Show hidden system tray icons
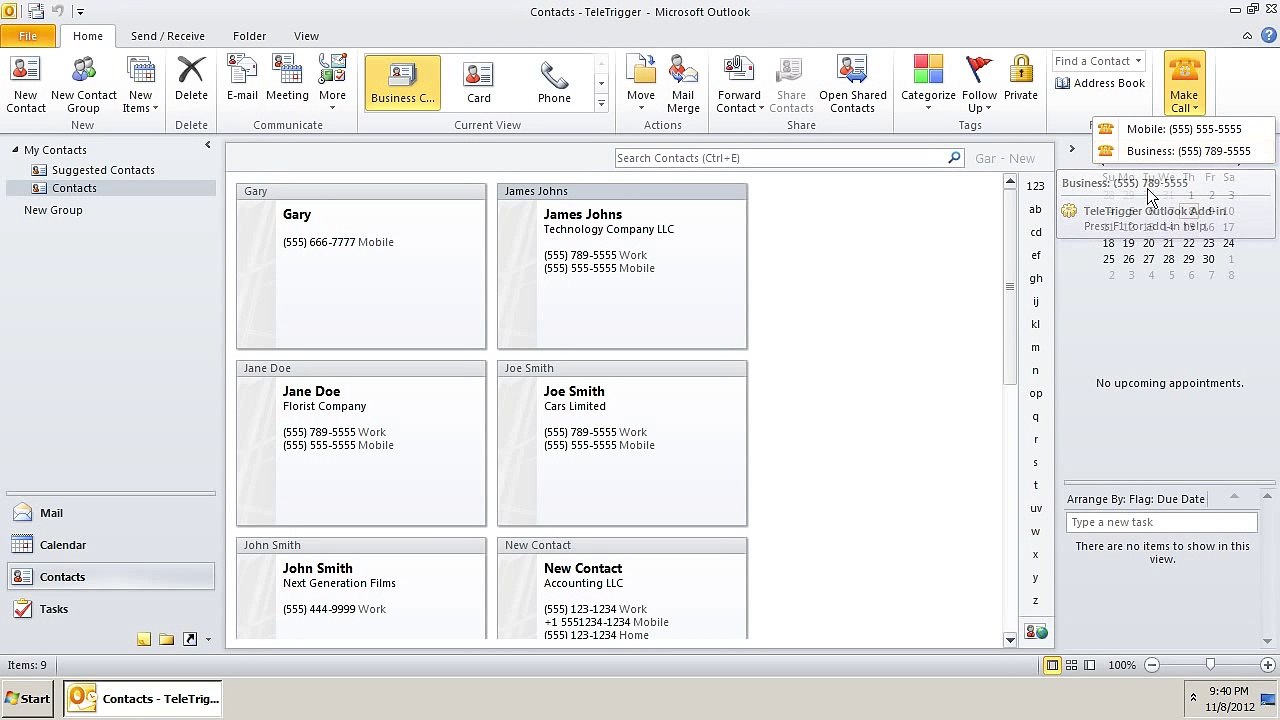This screenshot has width=1280, height=720. tap(1193, 698)
